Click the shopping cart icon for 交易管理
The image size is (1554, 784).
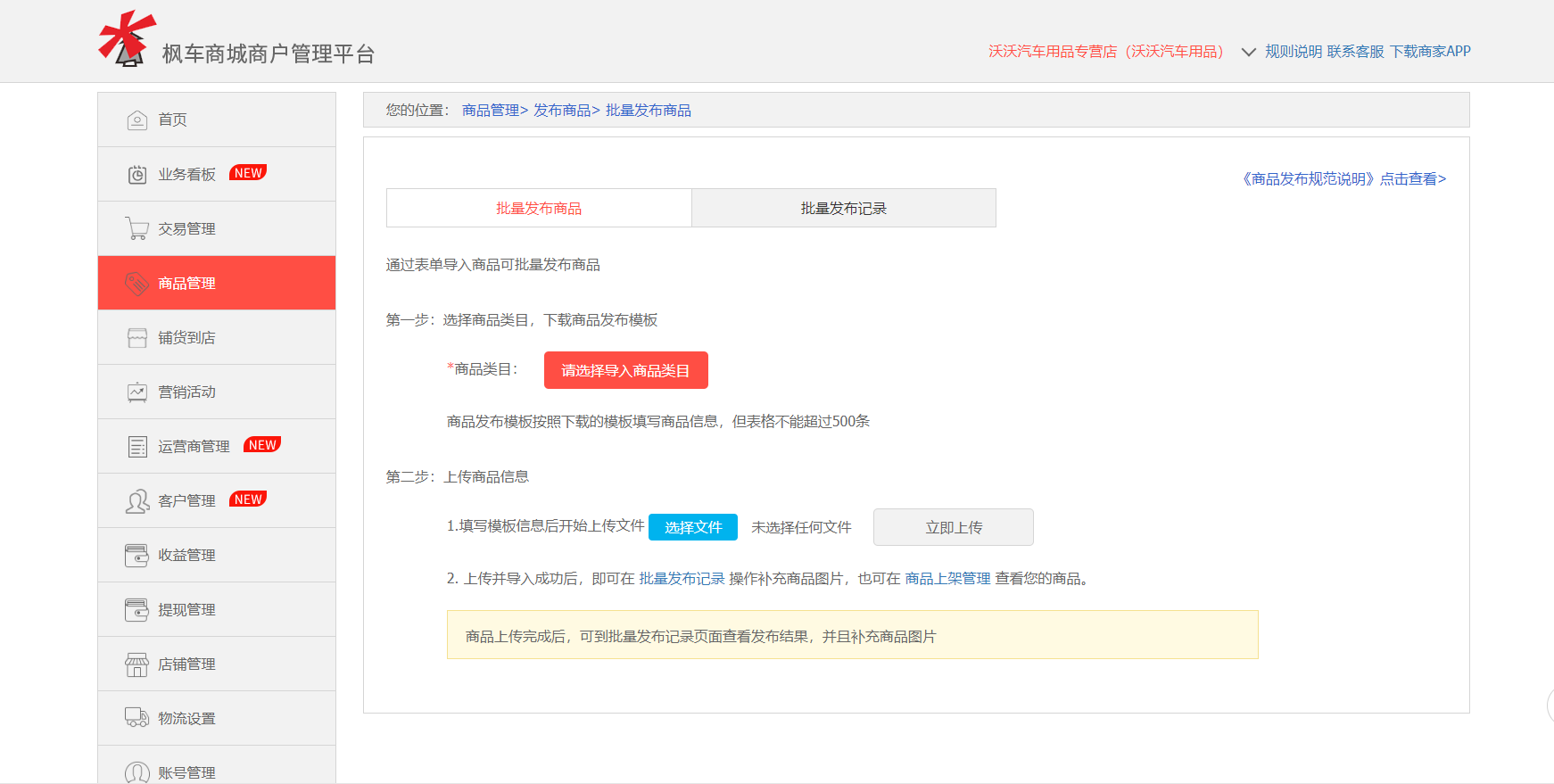pos(136,229)
